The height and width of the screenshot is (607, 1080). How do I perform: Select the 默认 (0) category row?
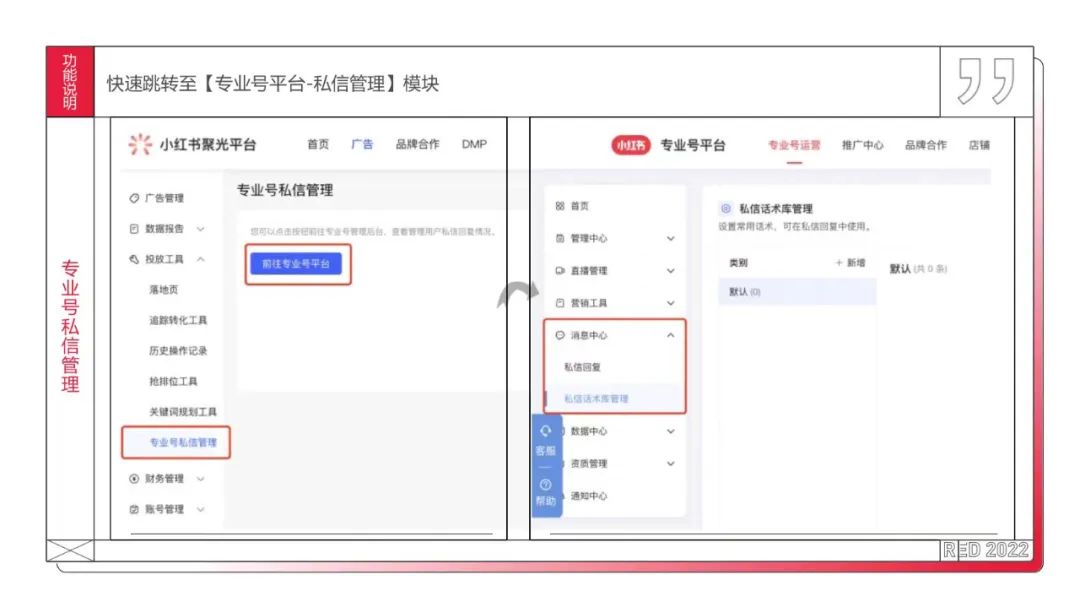click(x=797, y=291)
